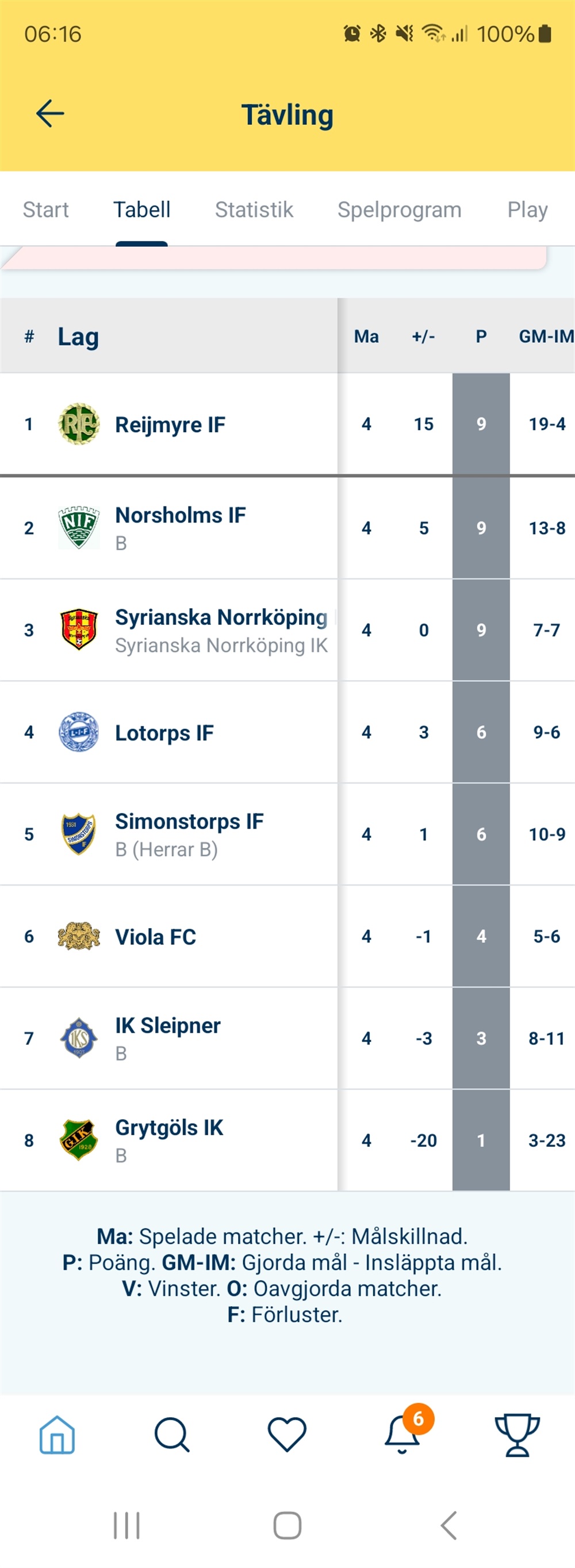Tap the Syrianska Norrköping club badge
This screenshot has width=575, height=1568.
(79, 630)
